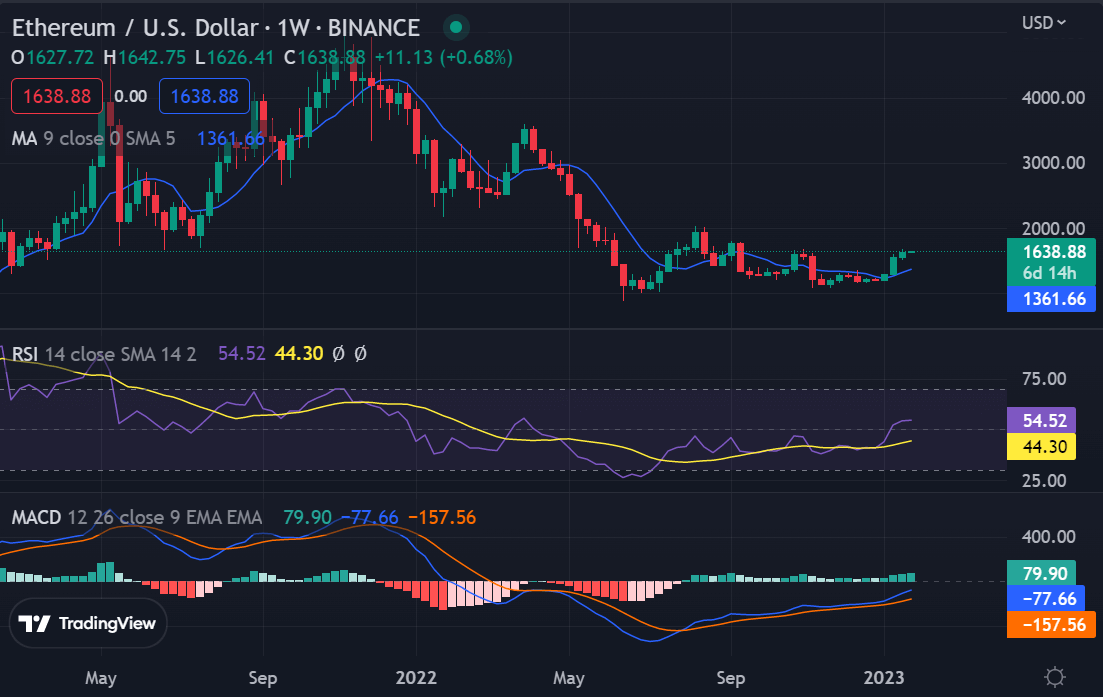Viewport: 1103px width, 697px height.
Task: Click the TradingView logo badge
Action: click(88, 623)
